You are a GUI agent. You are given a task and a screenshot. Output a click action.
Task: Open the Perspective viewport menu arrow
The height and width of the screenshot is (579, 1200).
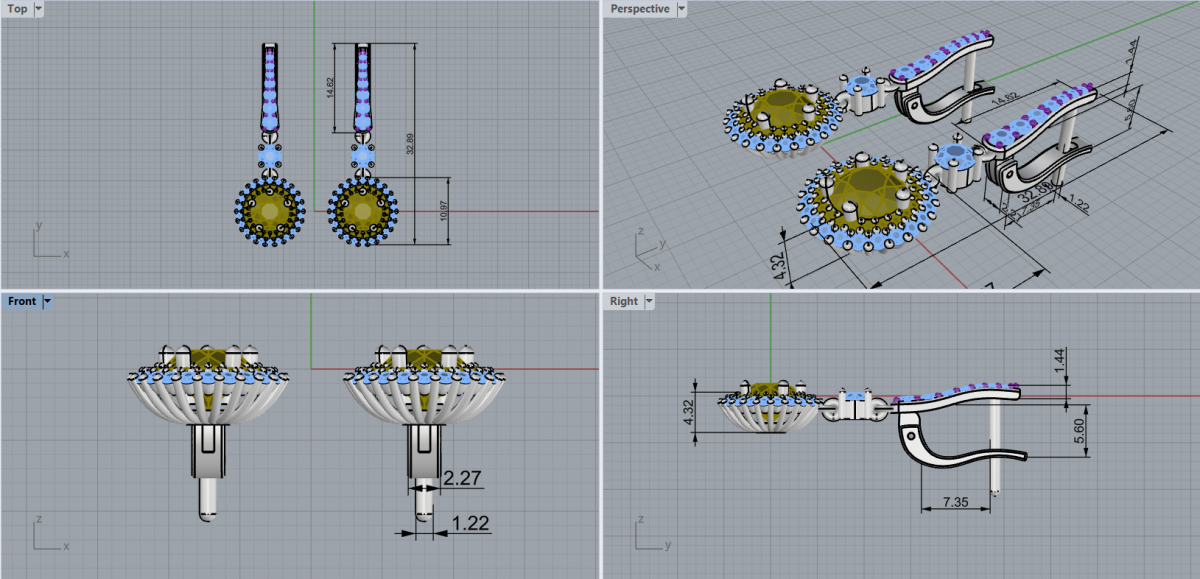pyautogui.click(x=682, y=9)
